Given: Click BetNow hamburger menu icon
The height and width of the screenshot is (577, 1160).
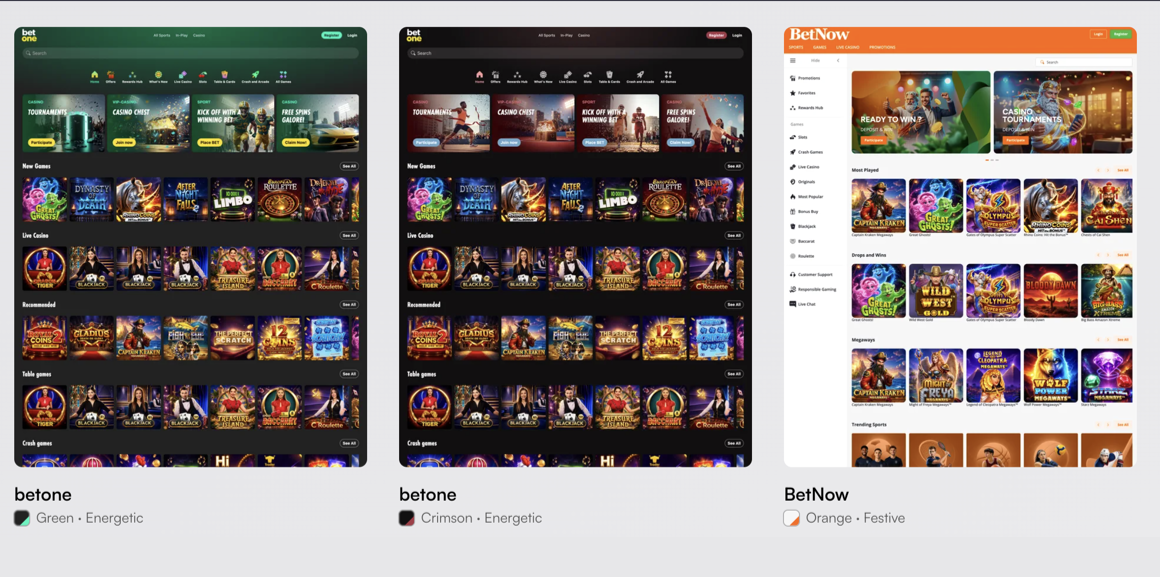Looking at the screenshot, I should 793,61.
